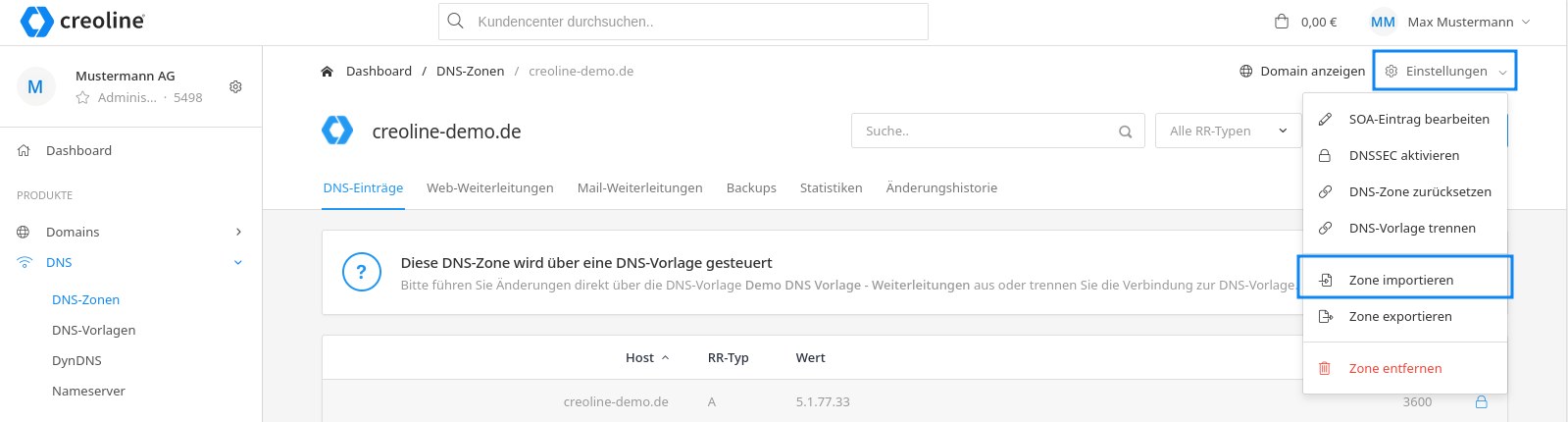Click host cell creoline-demo.de in table
Viewport: 1568px width, 422px height.
pyautogui.click(x=616, y=401)
